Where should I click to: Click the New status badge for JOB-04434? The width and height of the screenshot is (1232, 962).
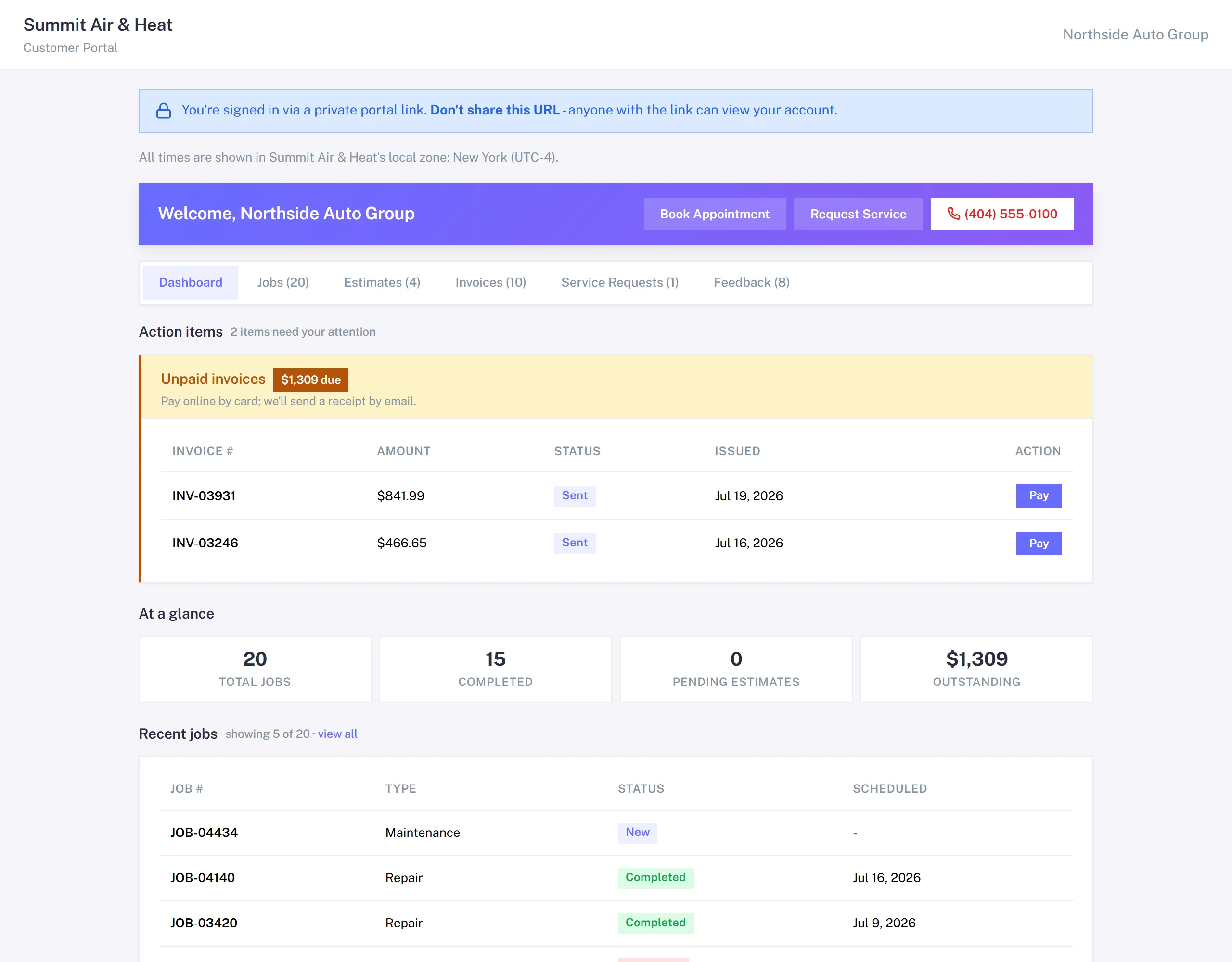coord(638,832)
